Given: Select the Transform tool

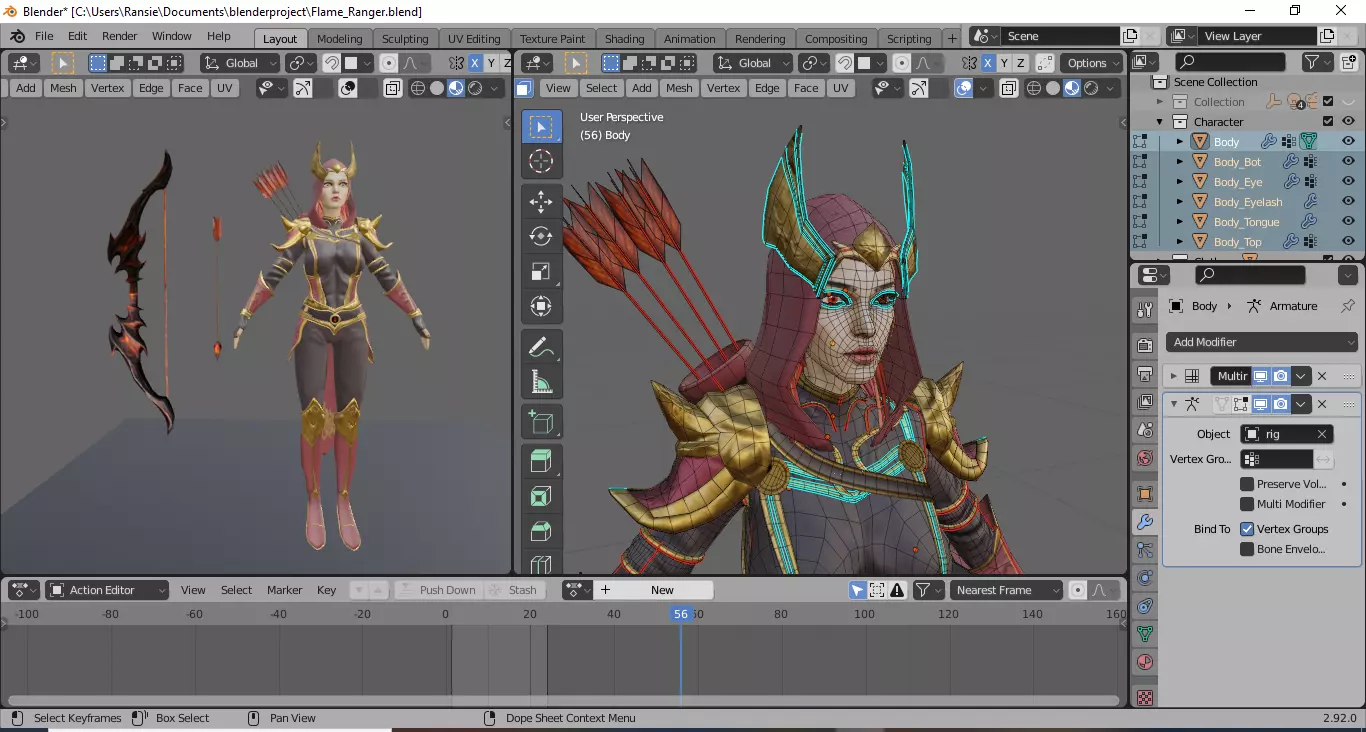Looking at the screenshot, I should point(541,306).
